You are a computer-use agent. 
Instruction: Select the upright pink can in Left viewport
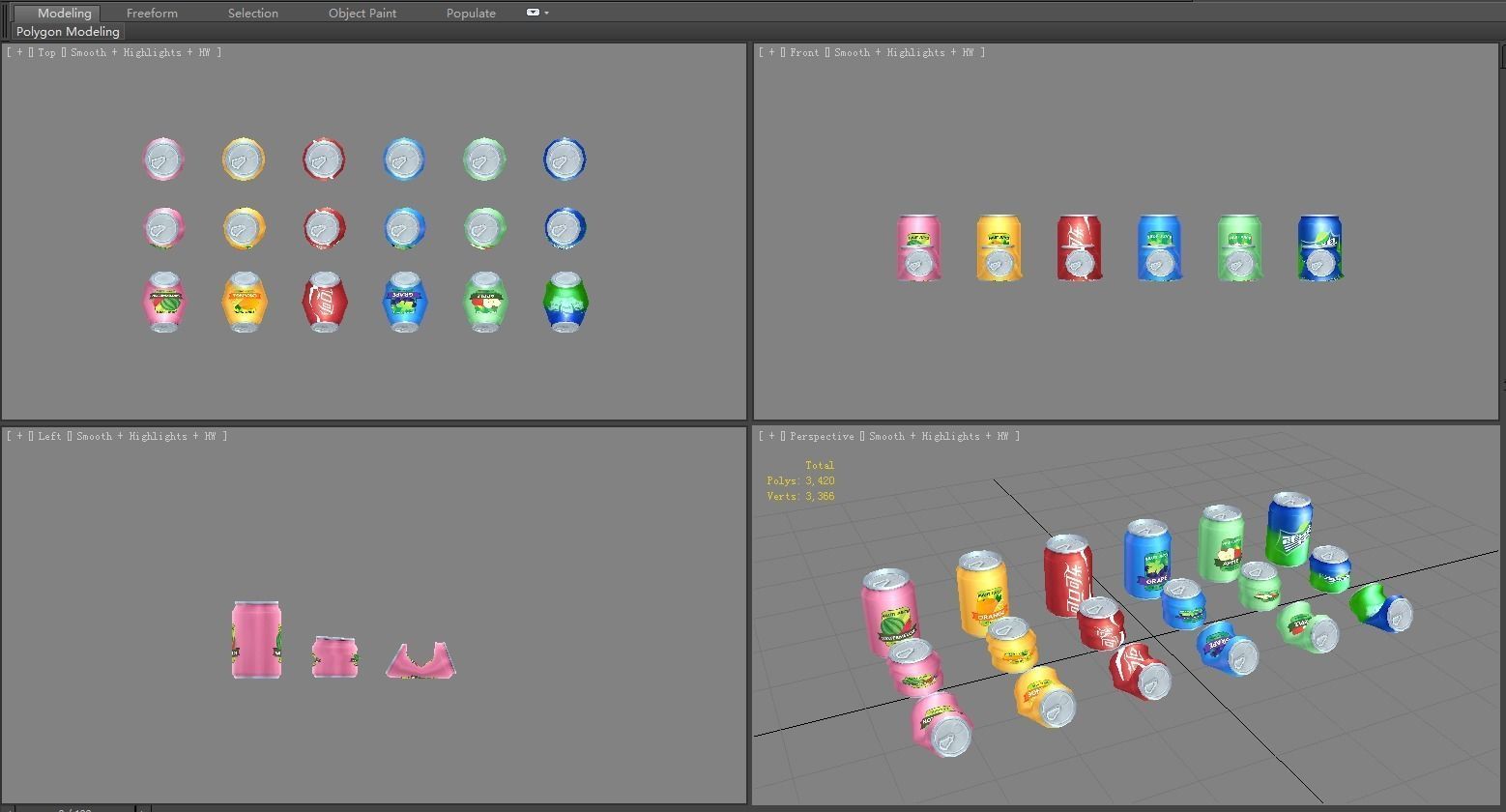(256, 640)
